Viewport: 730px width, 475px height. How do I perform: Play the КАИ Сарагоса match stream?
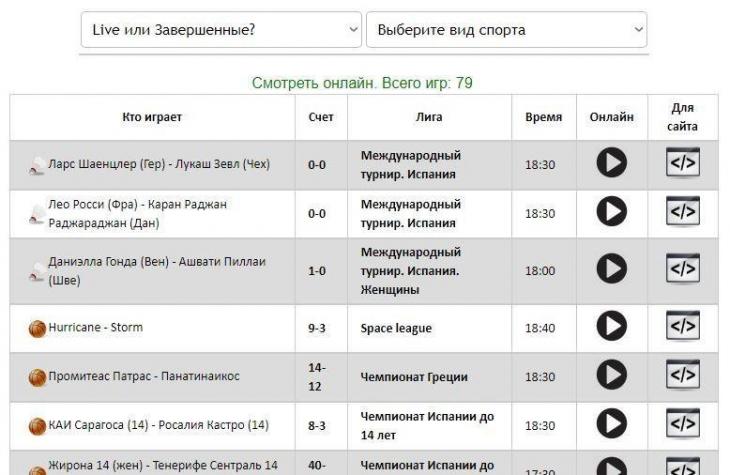tap(611, 425)
